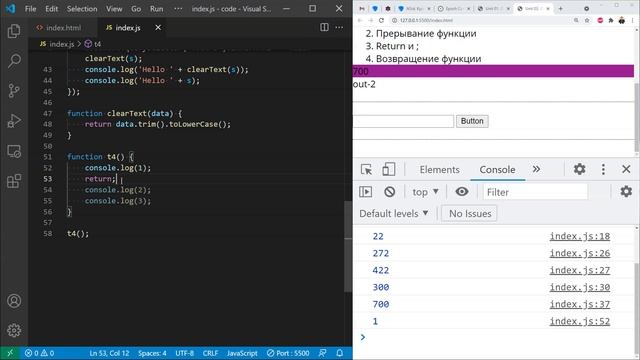
Task: Open source link index.js:27
Action: point(580,270)
